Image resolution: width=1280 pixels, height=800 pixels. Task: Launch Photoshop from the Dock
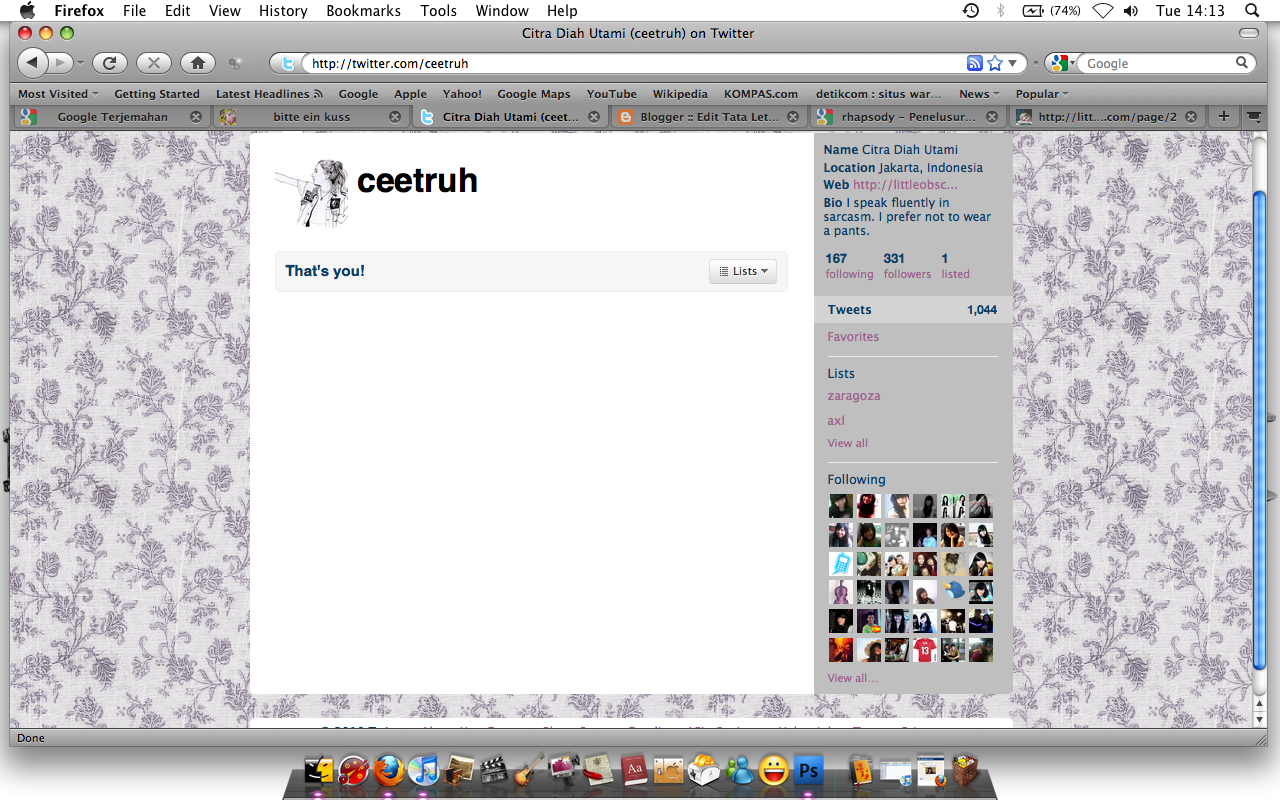click(x=807, y=771)
